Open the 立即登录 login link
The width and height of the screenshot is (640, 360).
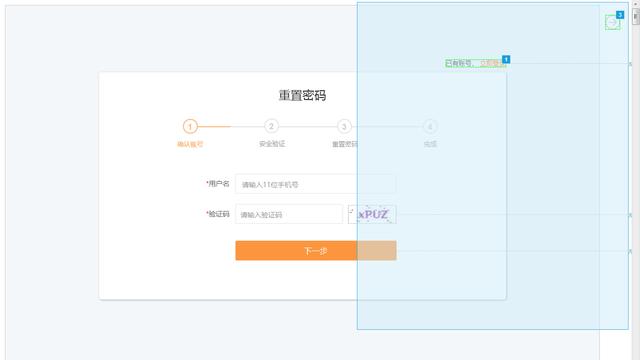pyautogui.click(x=492, y=63)
